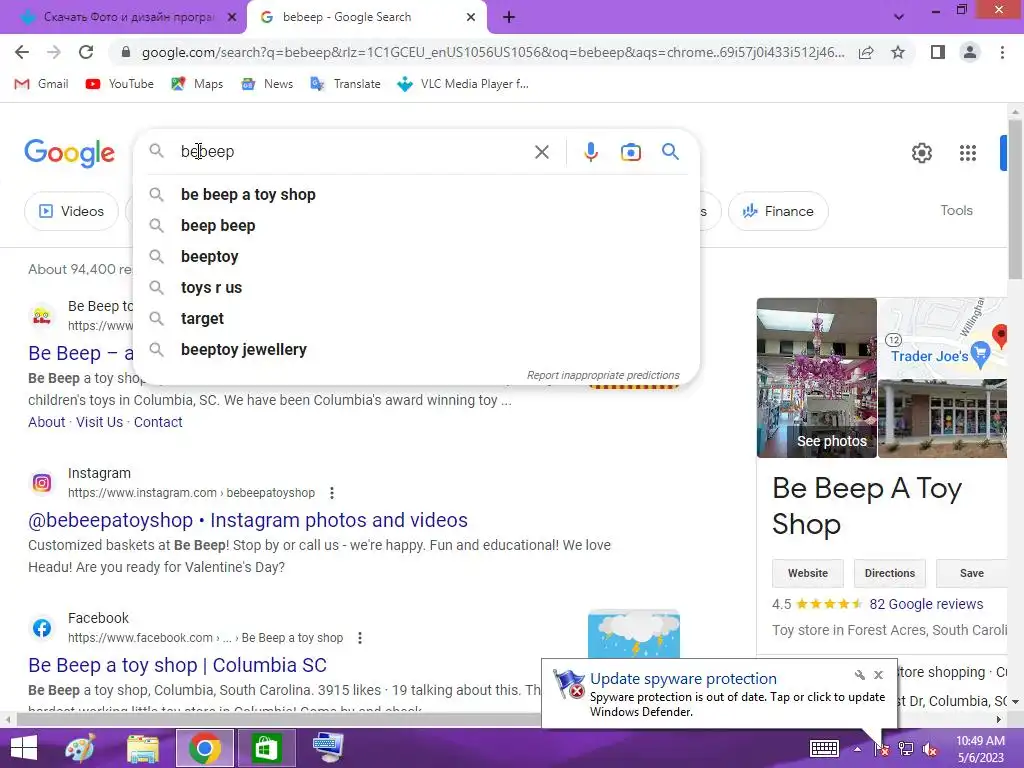This screenshot has height=768, width=1024.
Task: Open the side panel icon
Action: [938, 52]
